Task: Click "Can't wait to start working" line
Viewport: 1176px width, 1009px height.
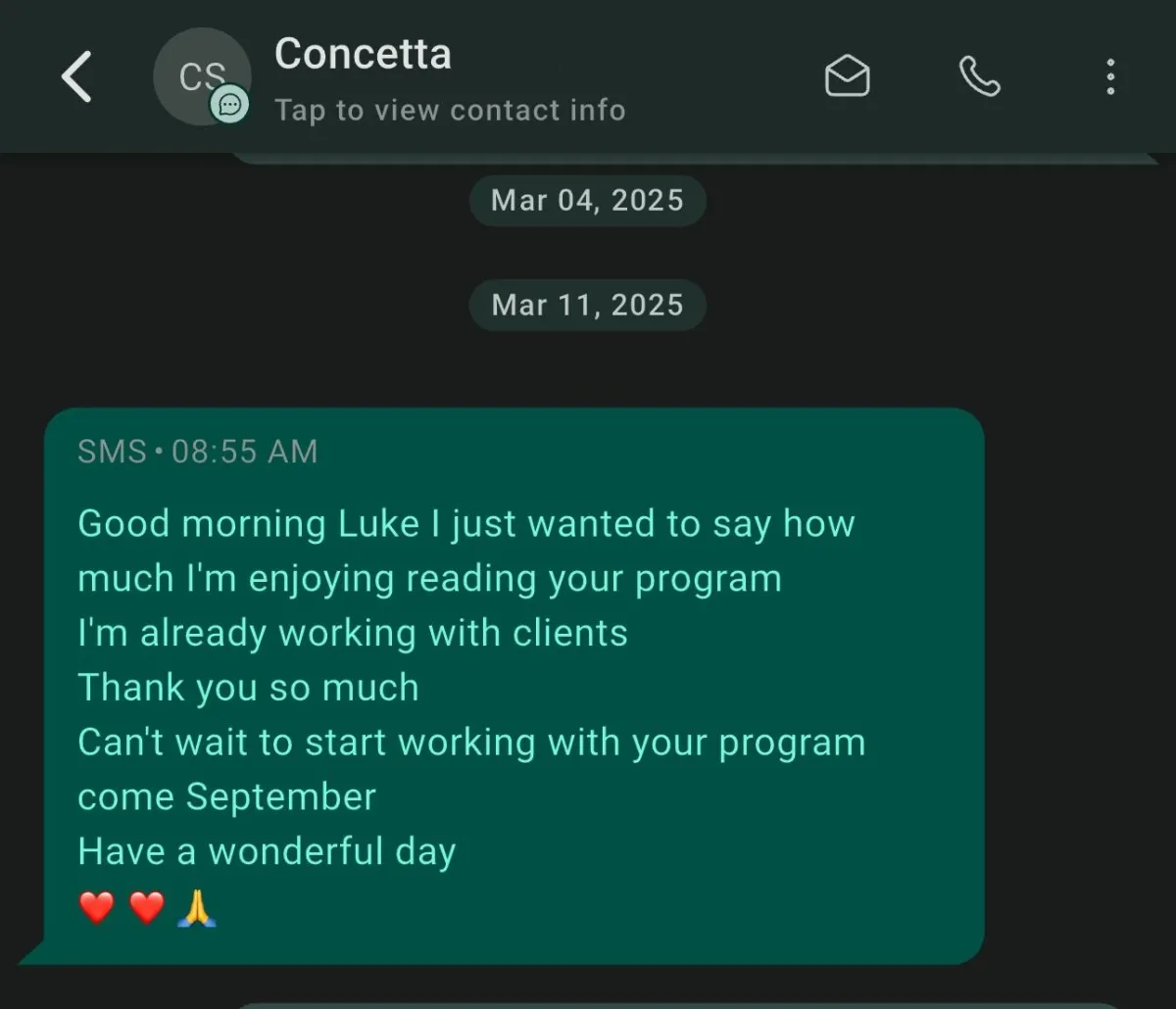Action: (x=471, y=743)
